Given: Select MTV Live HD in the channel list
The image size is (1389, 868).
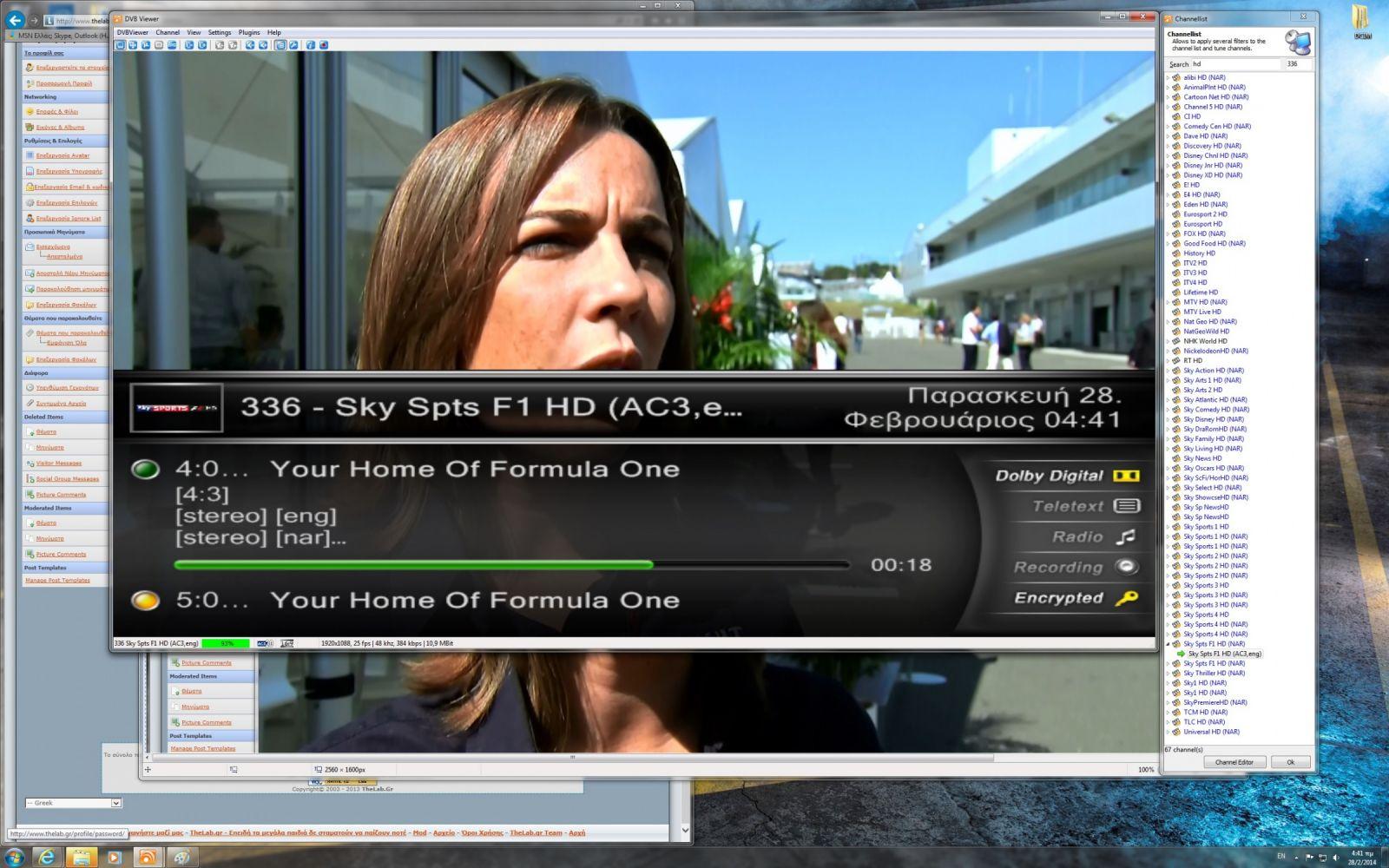Looking at the screenshot, I should pyautogui.click(x=1202, y=312).
